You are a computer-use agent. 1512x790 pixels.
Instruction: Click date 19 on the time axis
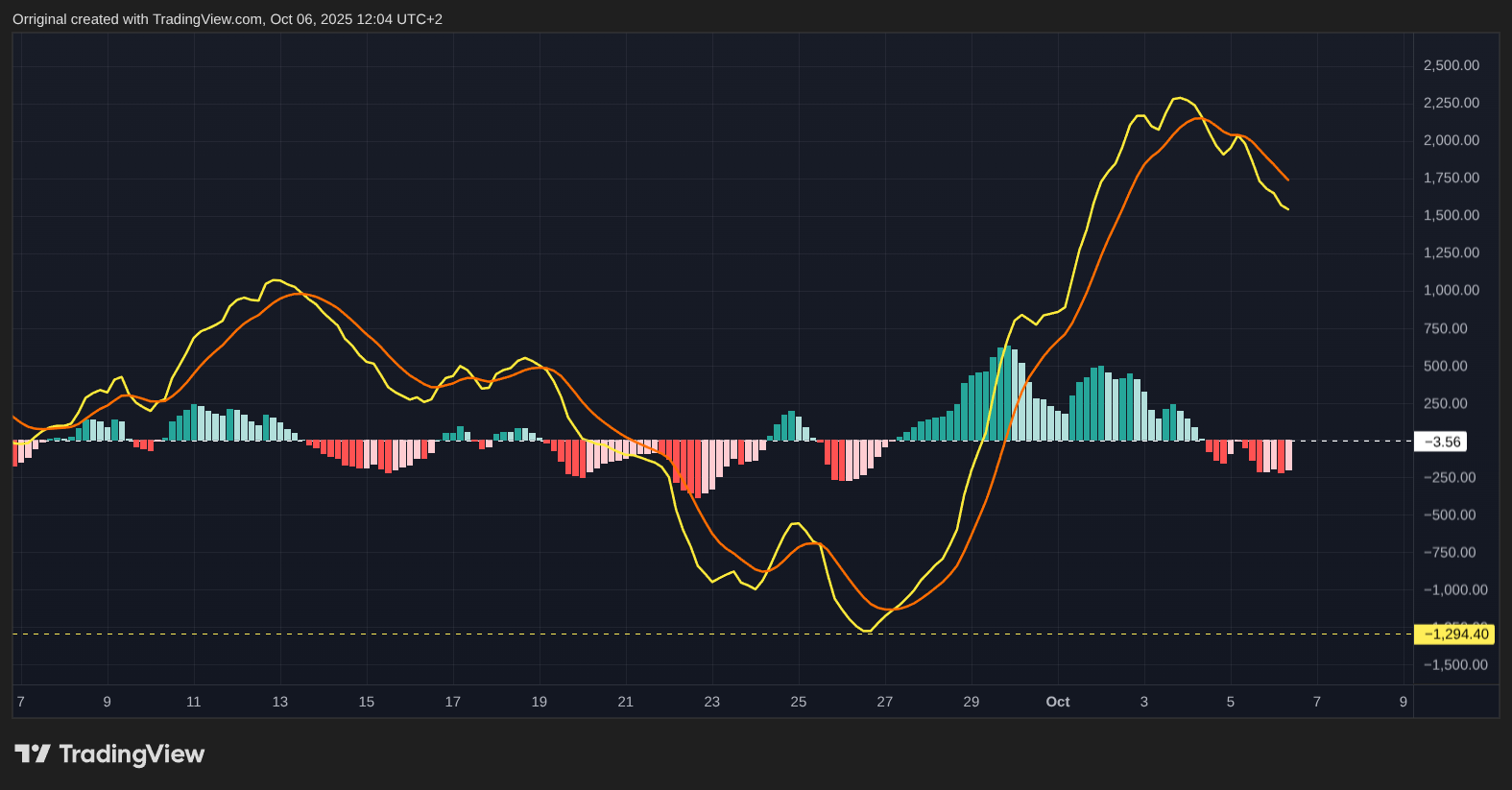pyautogui.click(x=540, y=702)
